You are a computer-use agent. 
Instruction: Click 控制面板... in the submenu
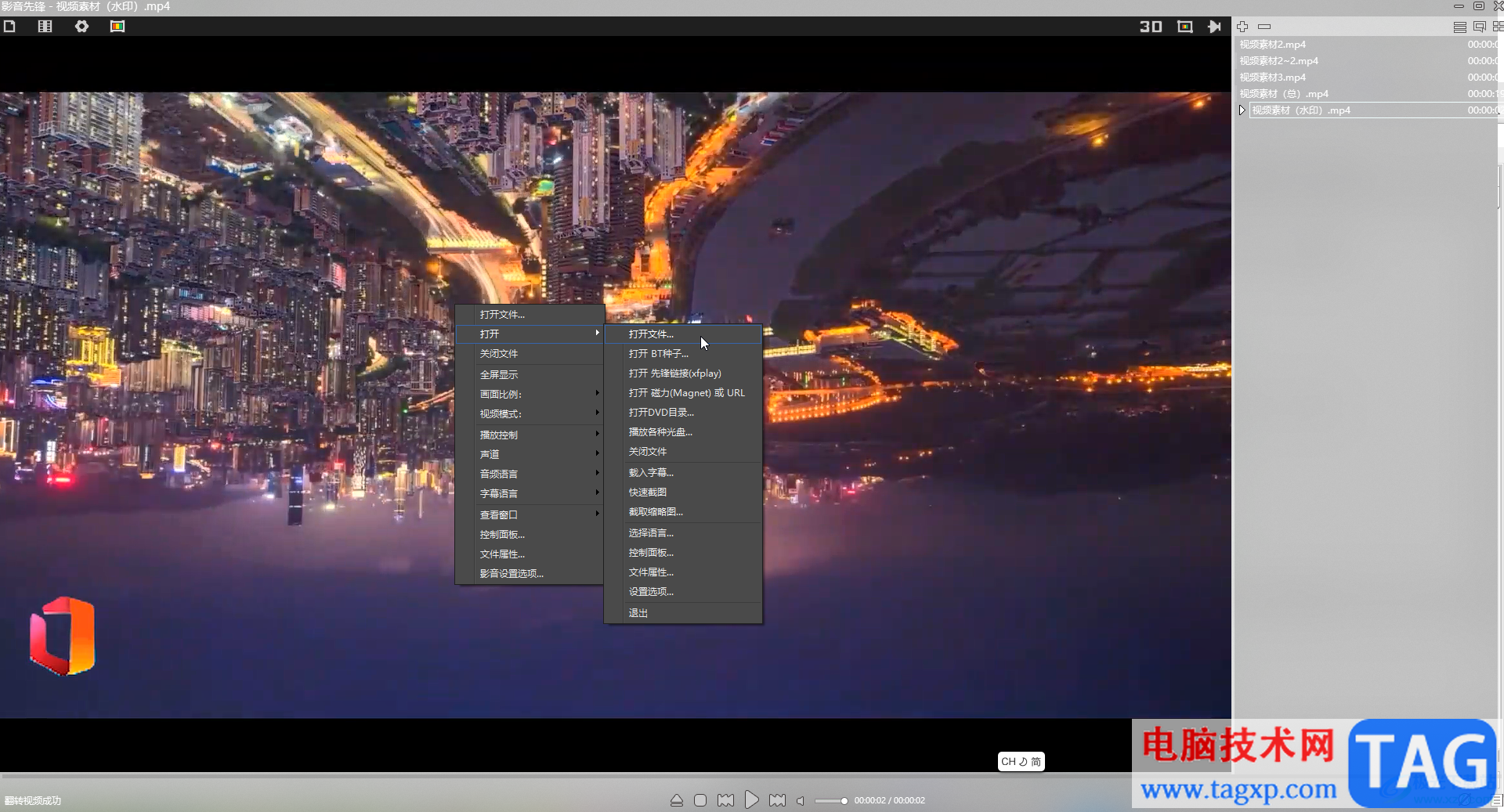click(683, 552)
